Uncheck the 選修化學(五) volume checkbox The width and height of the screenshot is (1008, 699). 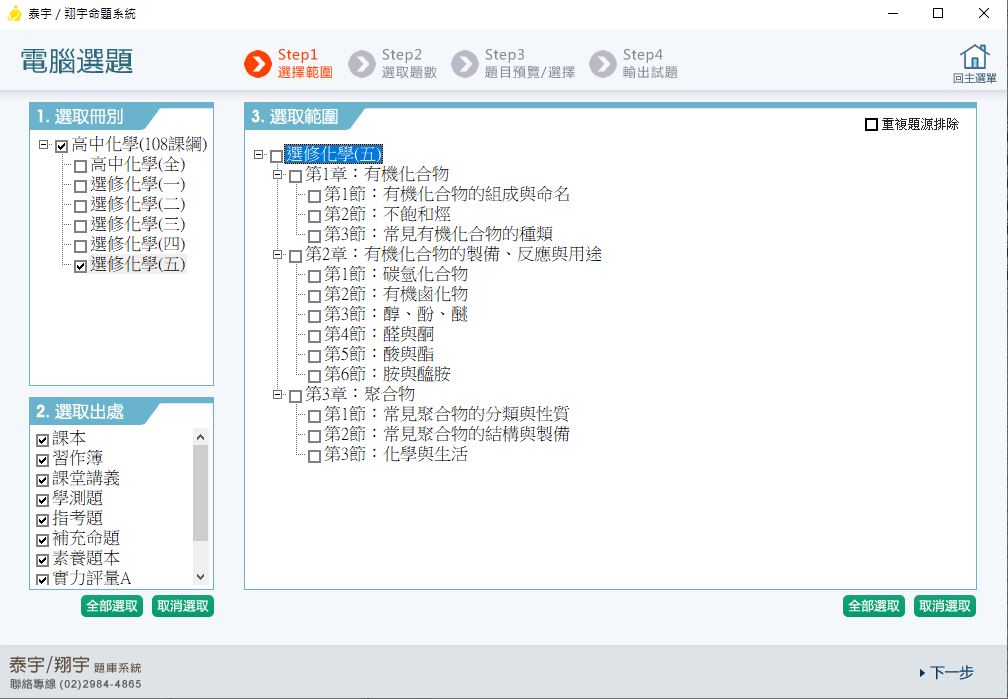[80, 266]
